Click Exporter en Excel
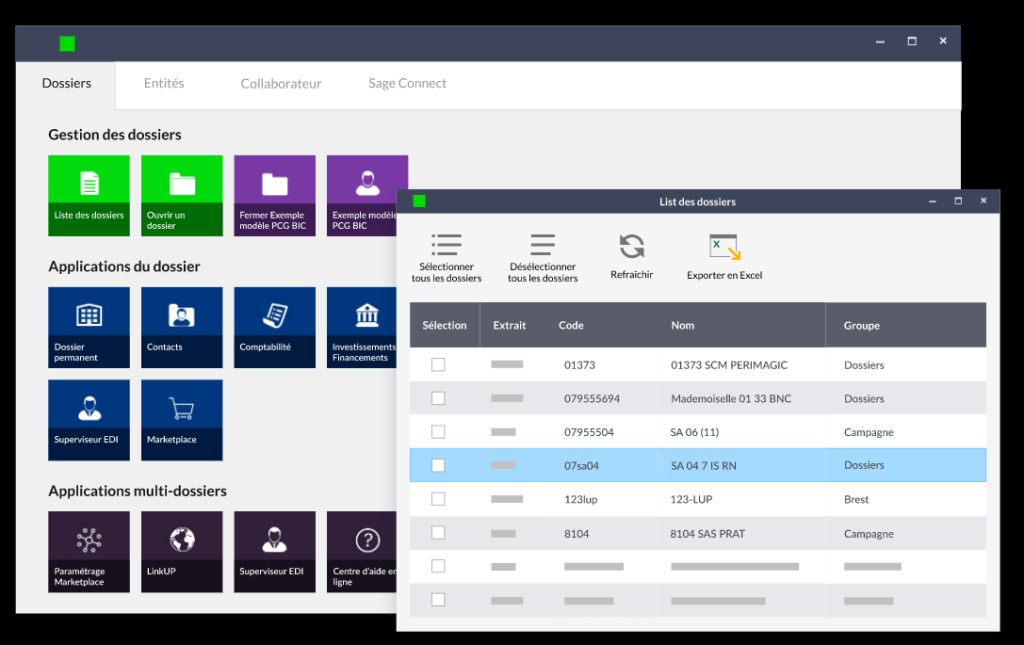The image size is (1024, 645). [724, 257]
